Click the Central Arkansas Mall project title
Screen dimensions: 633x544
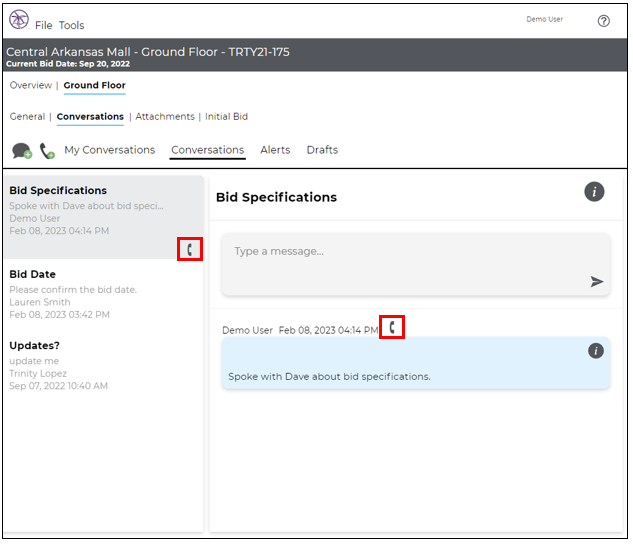[x=148, y=52]
